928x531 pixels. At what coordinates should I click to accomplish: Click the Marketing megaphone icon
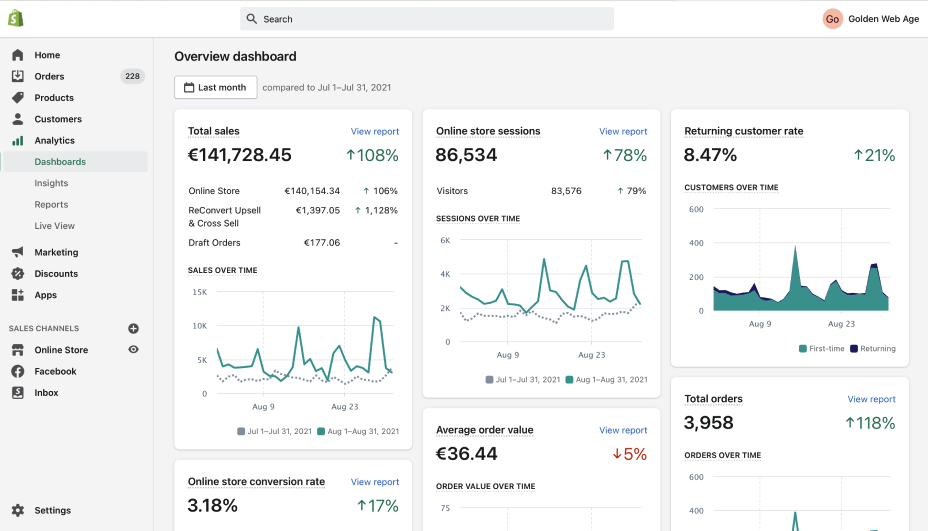(18, 252)
